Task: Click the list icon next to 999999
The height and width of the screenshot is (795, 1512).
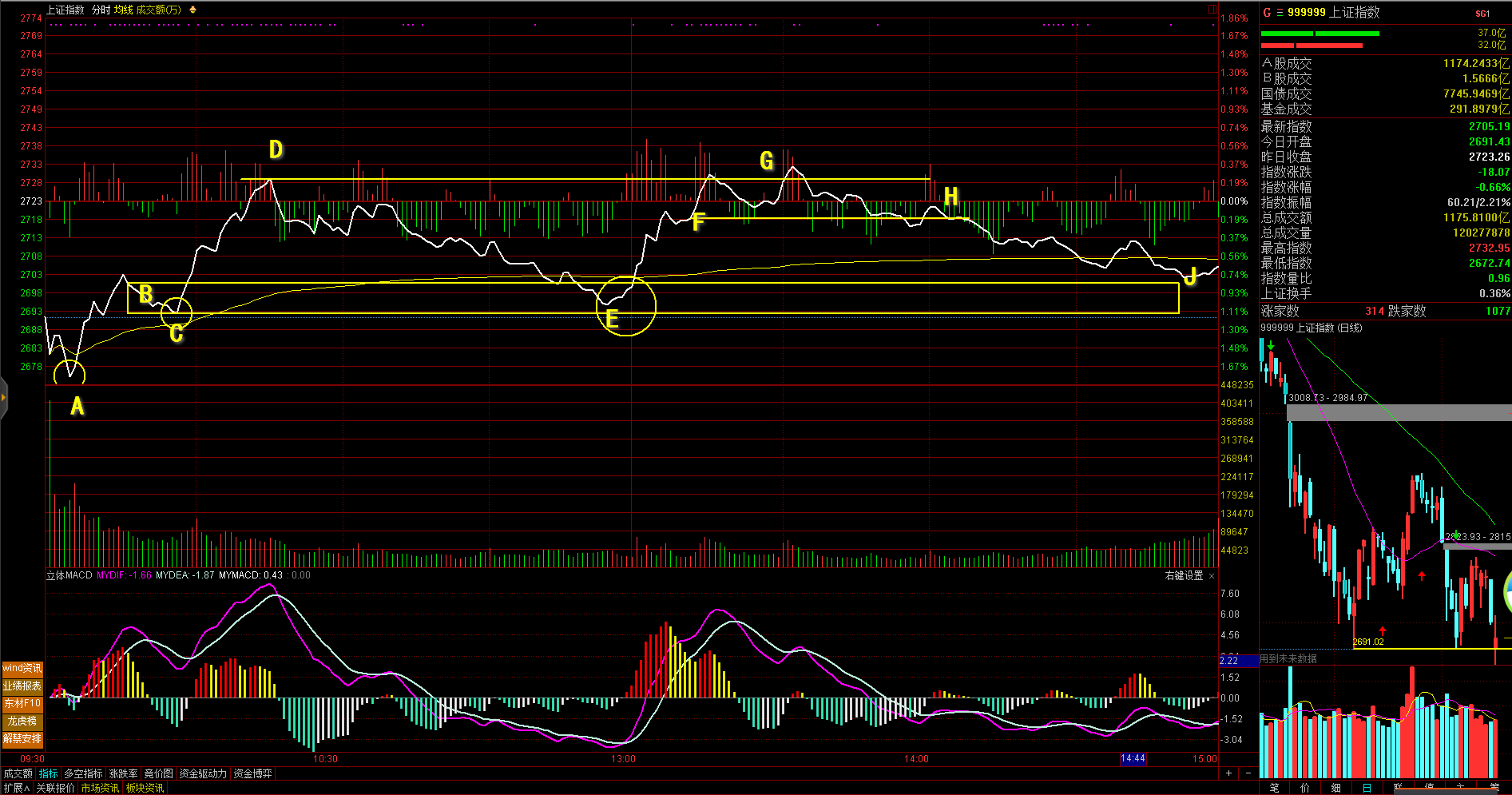Action: coord(1280,12)
